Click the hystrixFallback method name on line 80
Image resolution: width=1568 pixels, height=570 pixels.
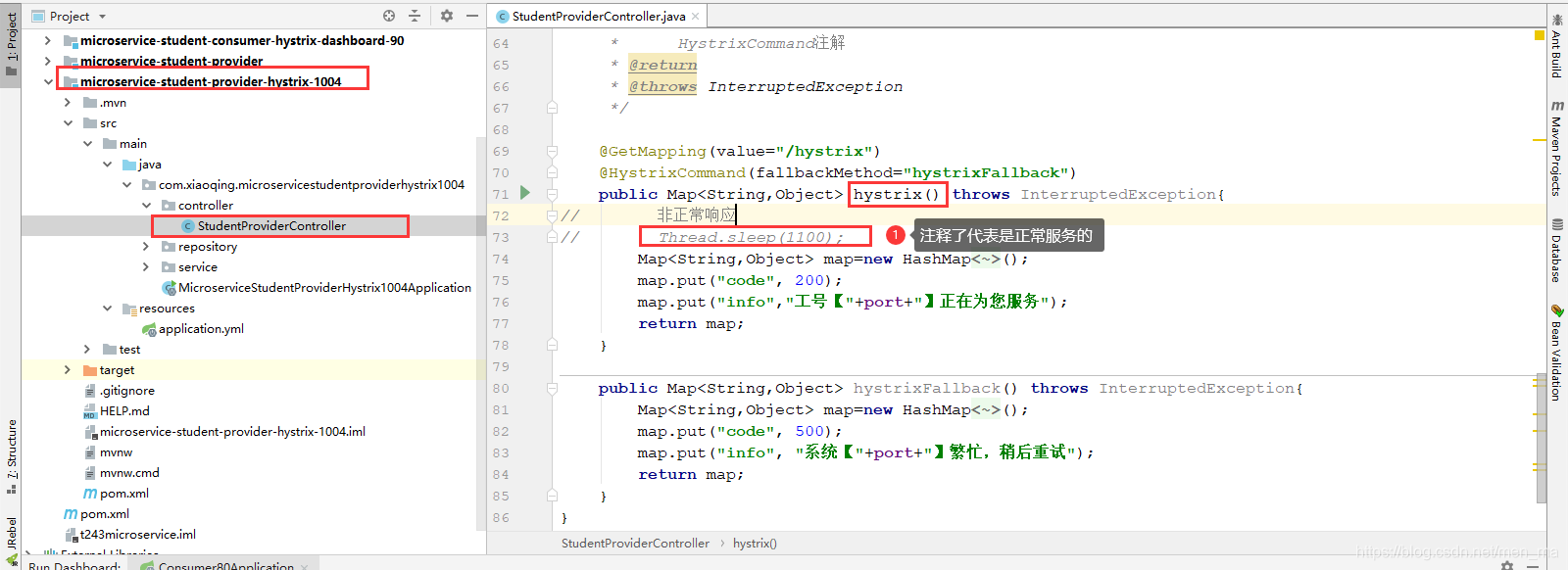(927, 388)
